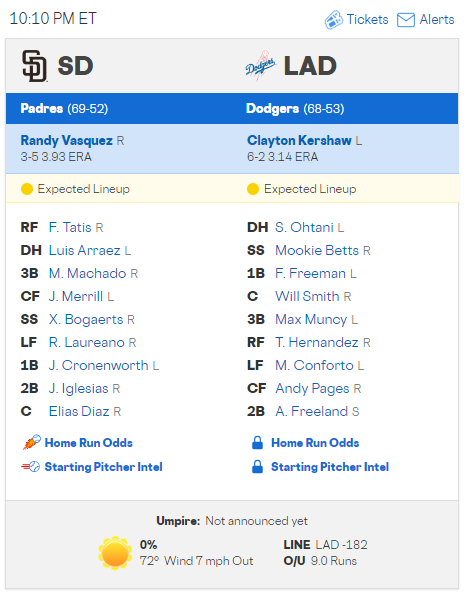Open Padres Home Run Odds link
The image size is (466, 598).
pyautogui.click(x=88, y=443)
